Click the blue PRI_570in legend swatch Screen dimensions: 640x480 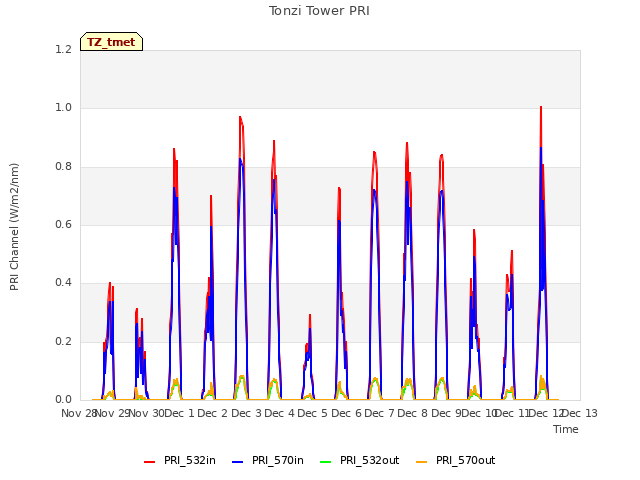coord(238,462)
